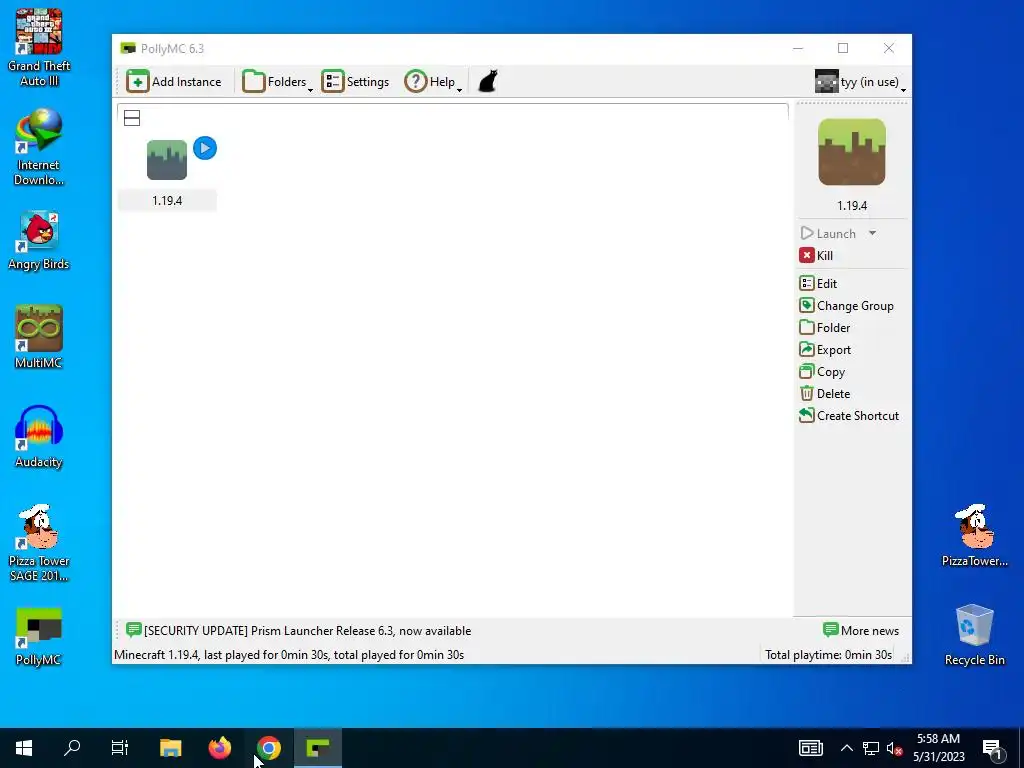Open Task View from taskbar
This screenshot has height=768, width=1024.
point(120,748)
